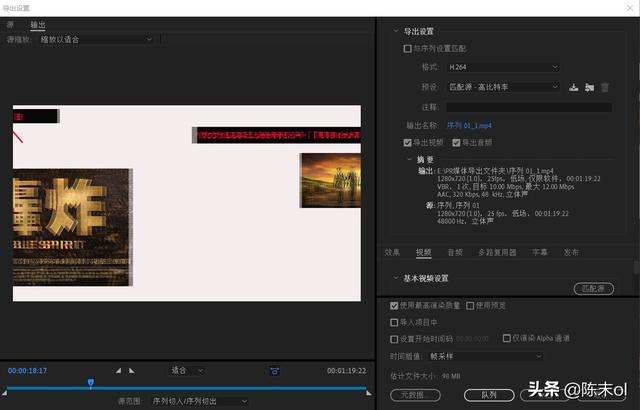Collapse the 导出设置 section
Viewport: 640px width, 410px height.
coord(395,31)
